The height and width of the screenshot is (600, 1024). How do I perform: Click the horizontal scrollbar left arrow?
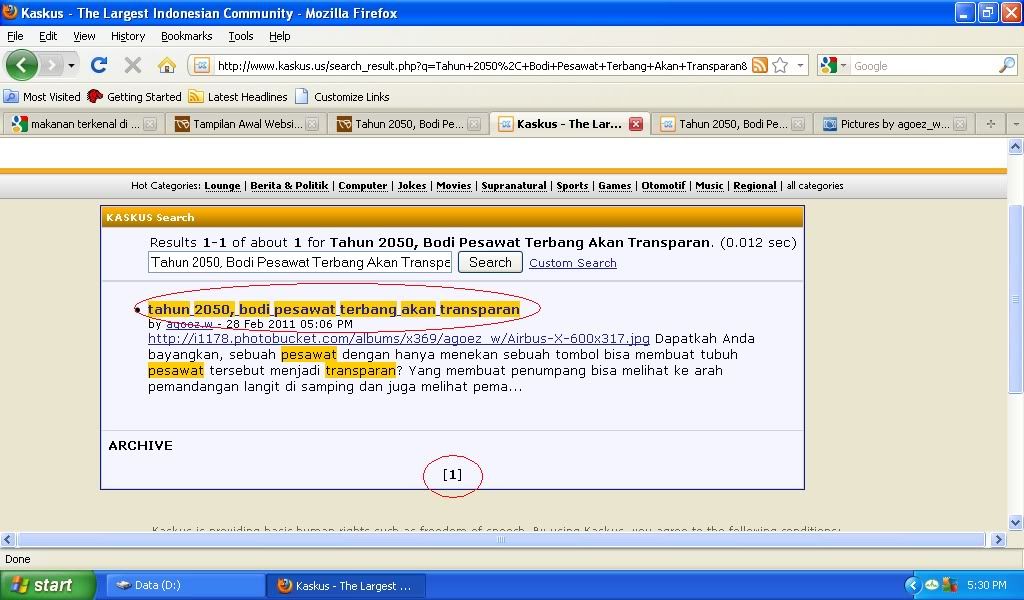coord(8,539)
